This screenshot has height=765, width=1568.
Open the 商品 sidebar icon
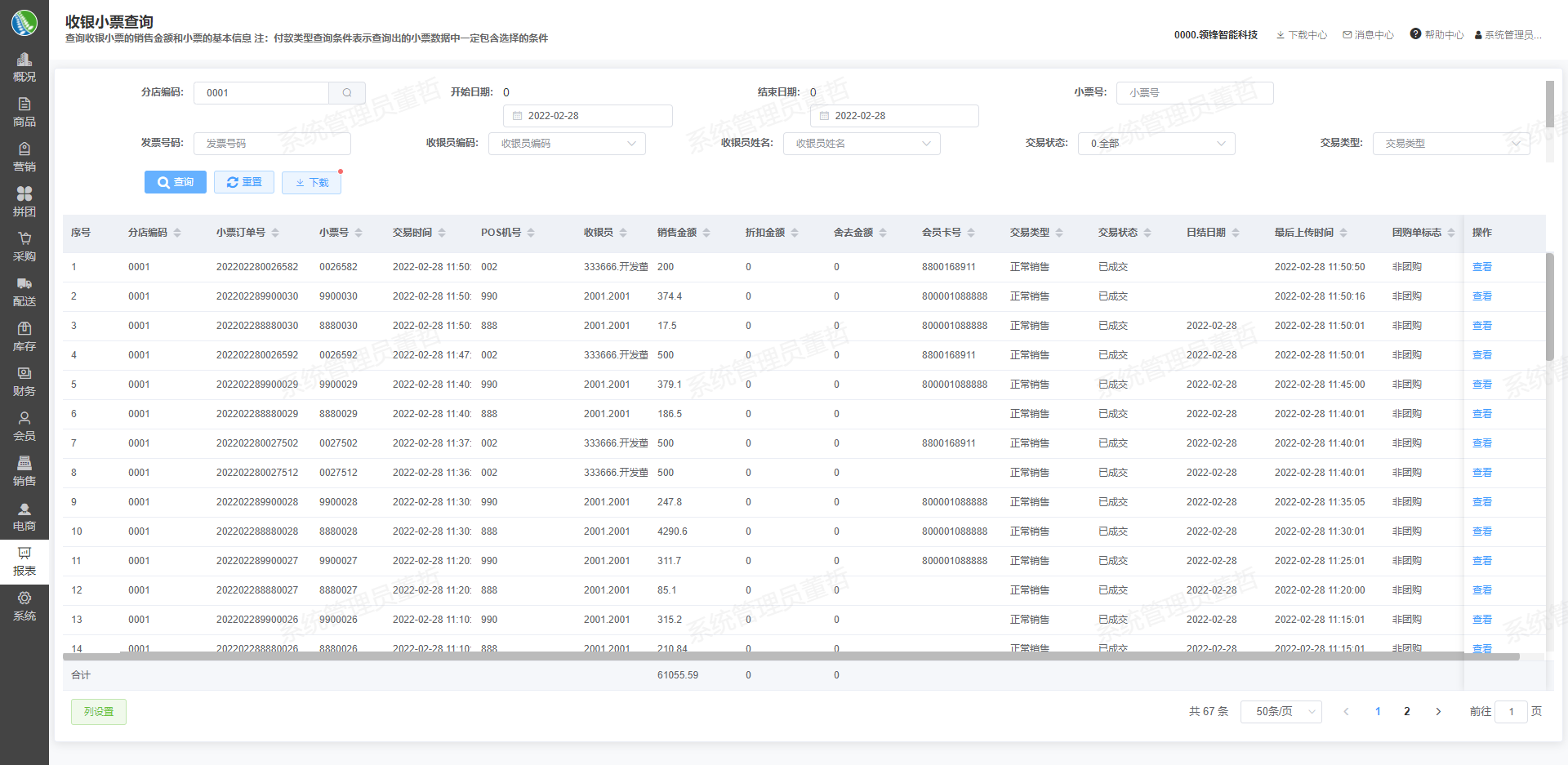pyautogui.click(x=24, y=105)
